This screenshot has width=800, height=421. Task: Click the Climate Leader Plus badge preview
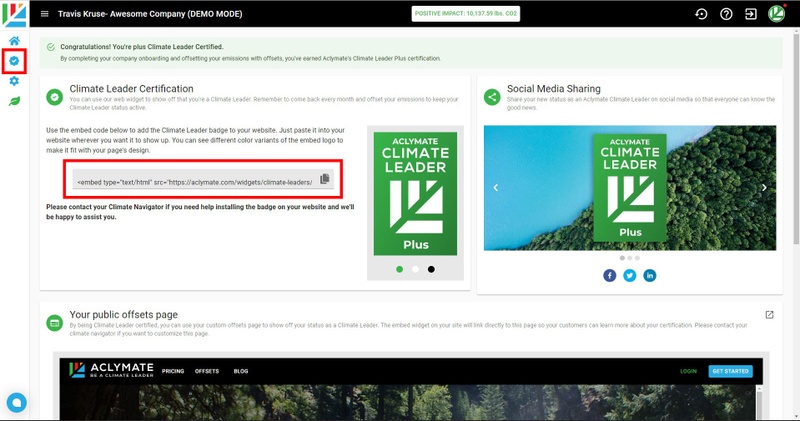pyautogui.click(x=415, y=194)
